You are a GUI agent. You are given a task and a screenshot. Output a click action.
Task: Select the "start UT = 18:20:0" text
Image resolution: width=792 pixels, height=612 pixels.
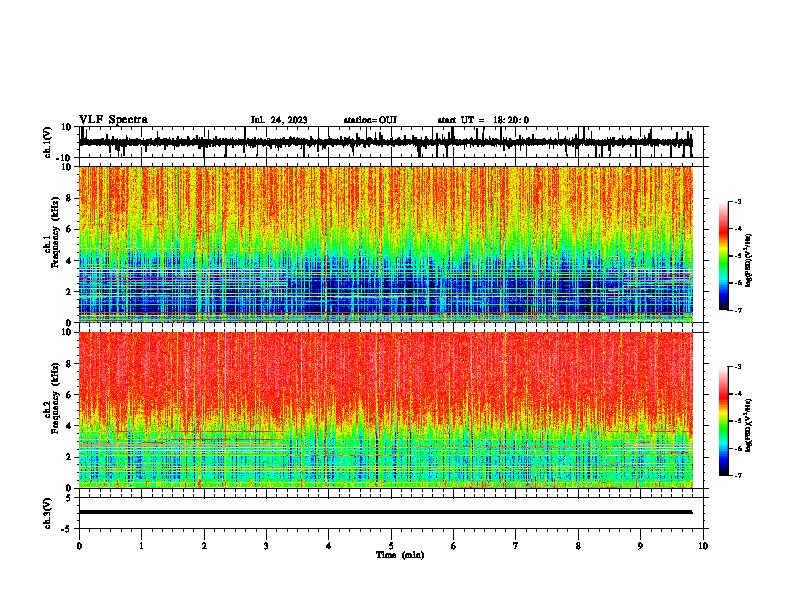tap(483, 120)
